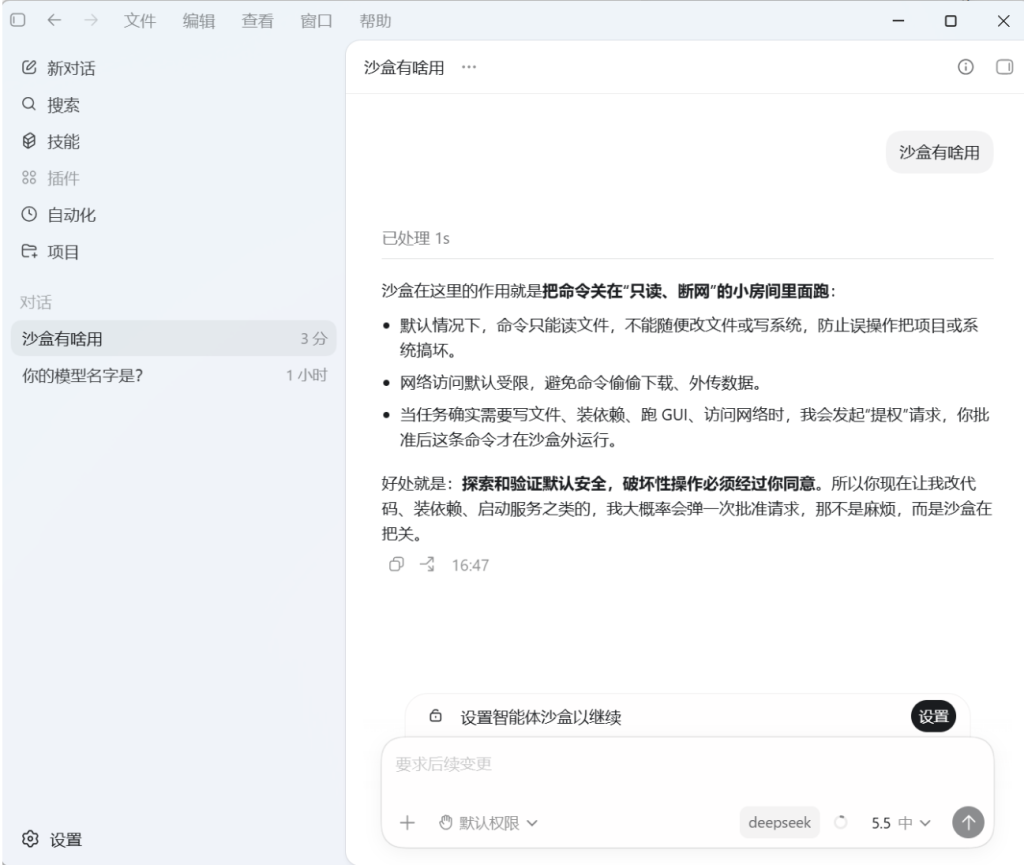Toggle the right side panel icon

coord(1004,67)
